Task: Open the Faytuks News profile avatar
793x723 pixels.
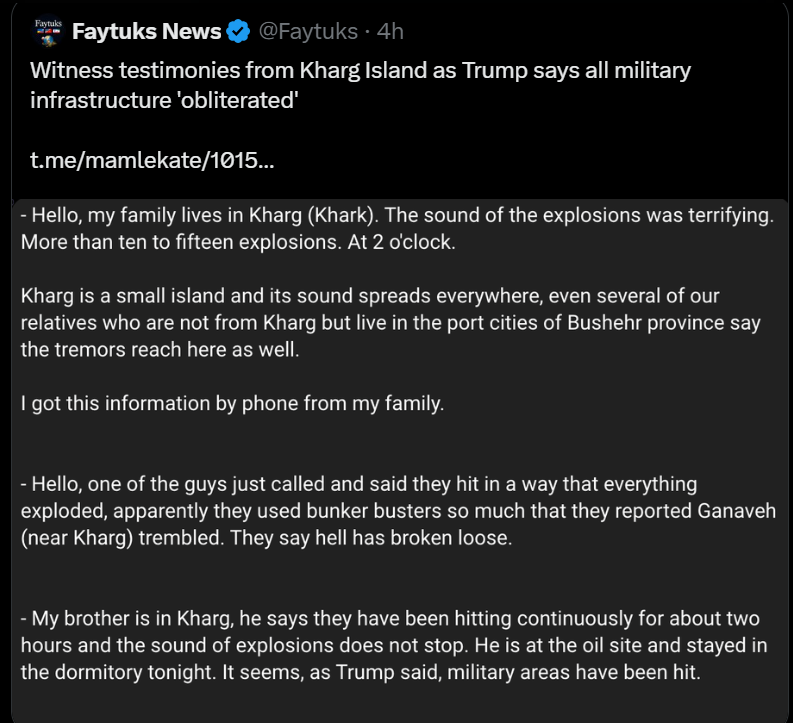Action: click(43, 30)
